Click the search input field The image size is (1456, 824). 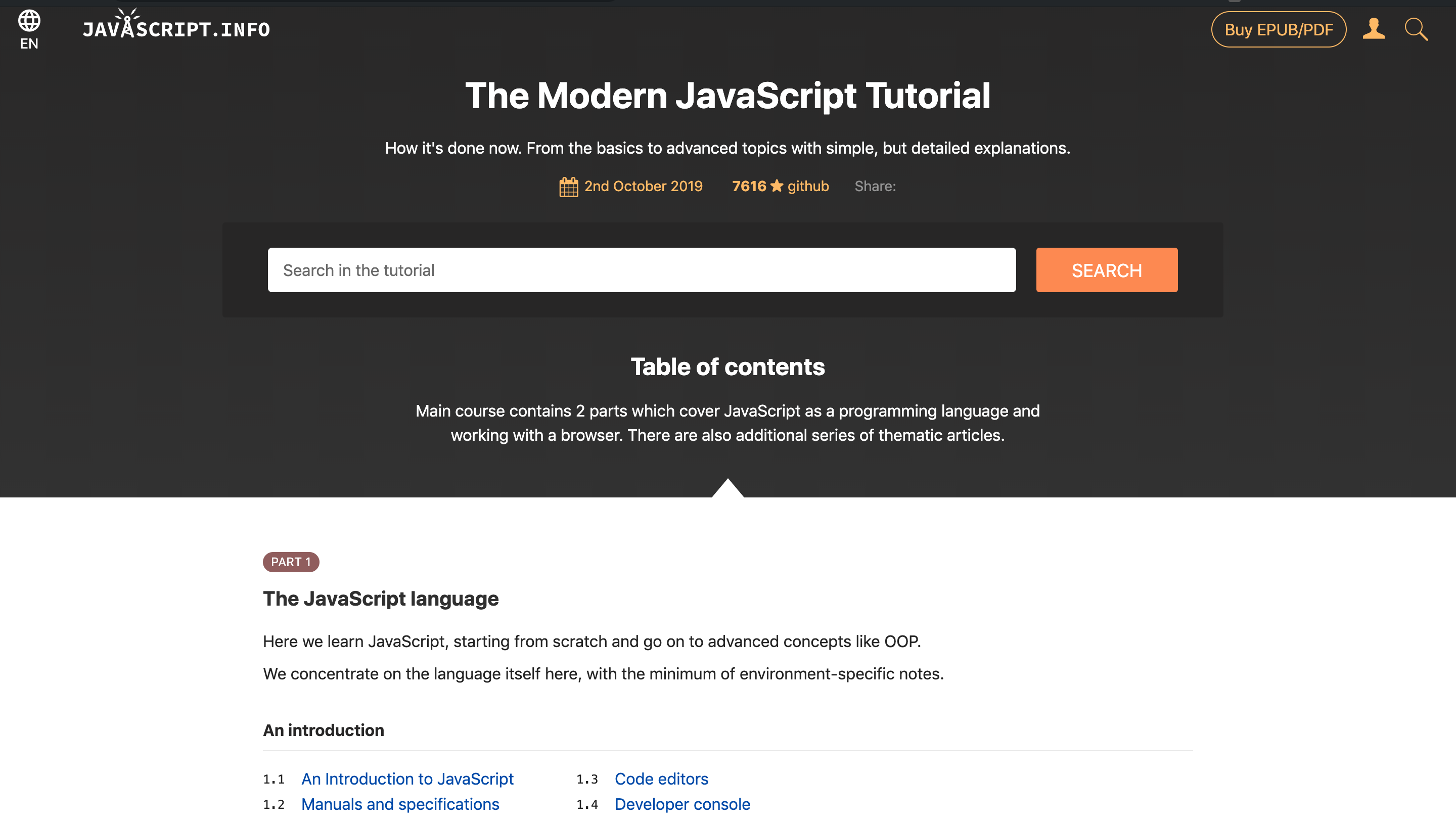tap(642, 270)
